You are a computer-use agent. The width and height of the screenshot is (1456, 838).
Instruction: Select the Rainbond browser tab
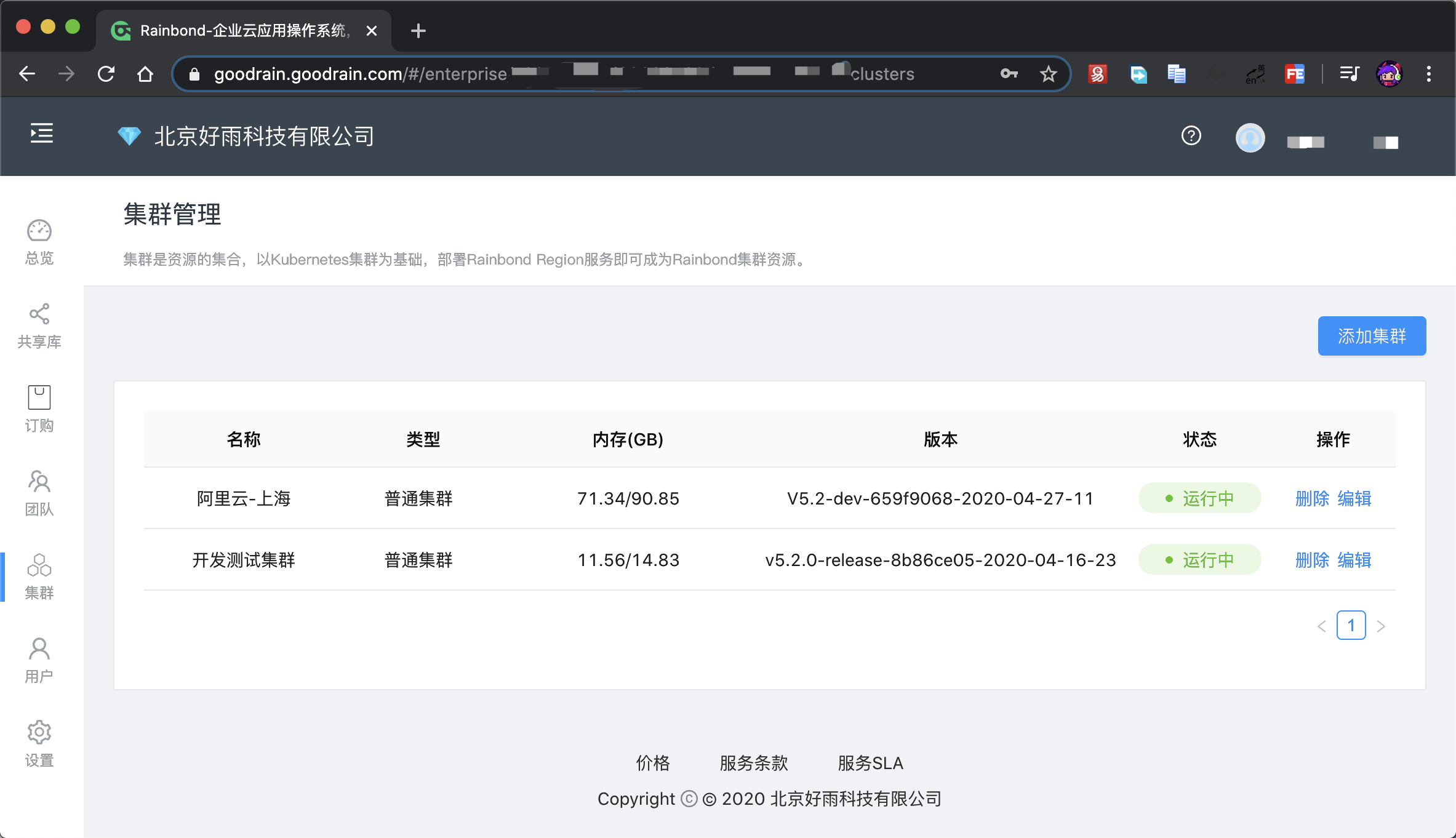click(x=244, y=31)
